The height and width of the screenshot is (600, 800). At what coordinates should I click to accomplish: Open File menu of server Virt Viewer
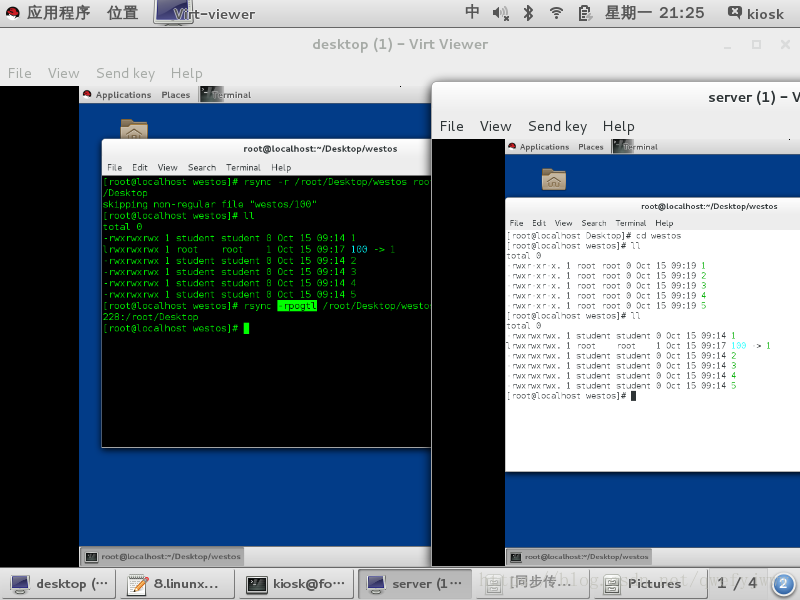(452, 127)
